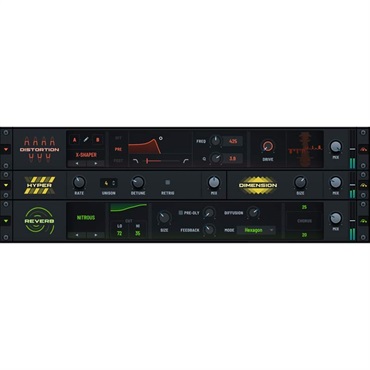This screenshot has height=370, width=370.
Task: Collapse the Distortion module
Action: coord(6,149)
